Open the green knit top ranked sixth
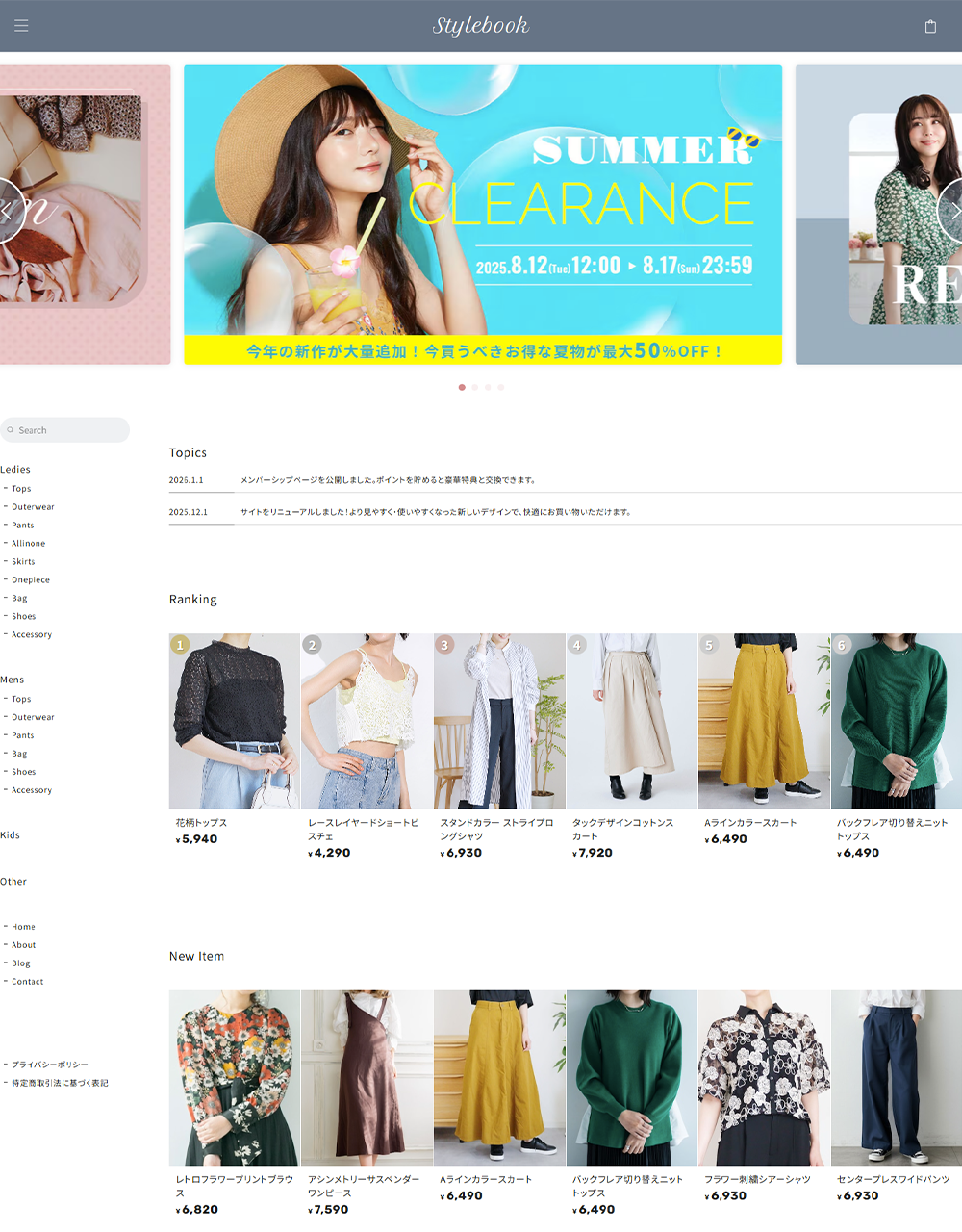The image size is (962, 1232). pyautogui.click(x=896, y=720)
